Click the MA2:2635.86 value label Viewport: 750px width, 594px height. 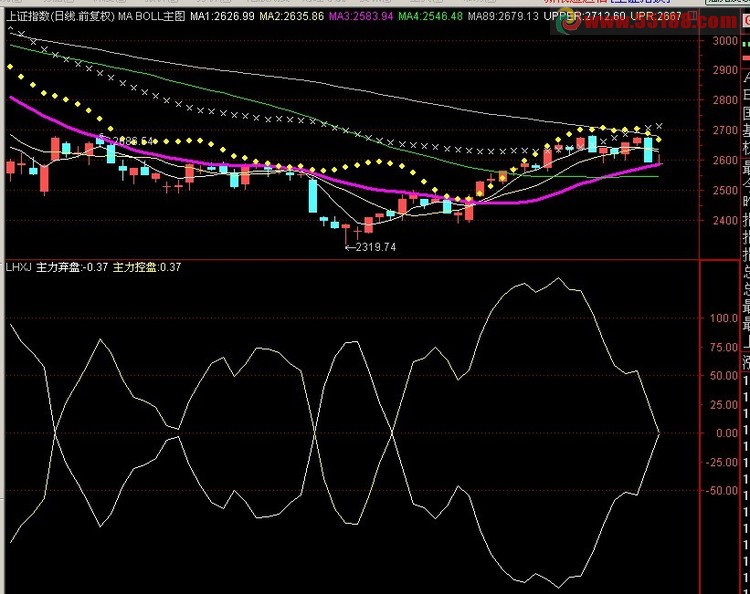tap(292, 16)
